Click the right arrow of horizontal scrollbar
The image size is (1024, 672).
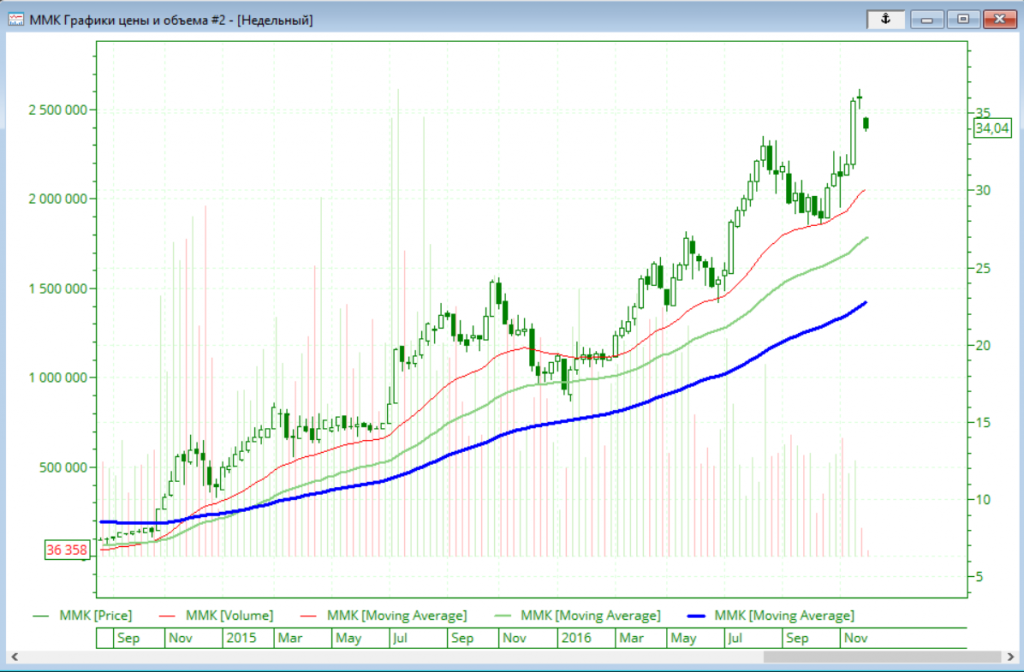coord(1007,658)
